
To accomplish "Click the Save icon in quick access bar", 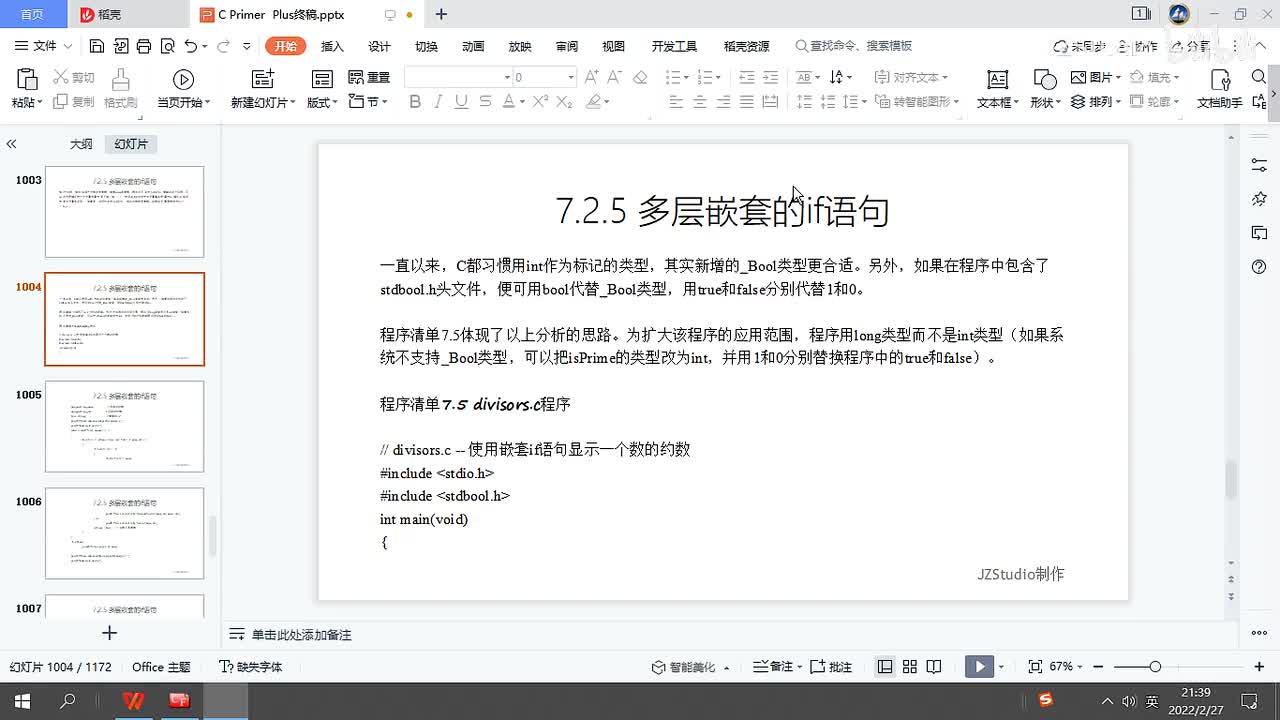I will pos(97,46).
